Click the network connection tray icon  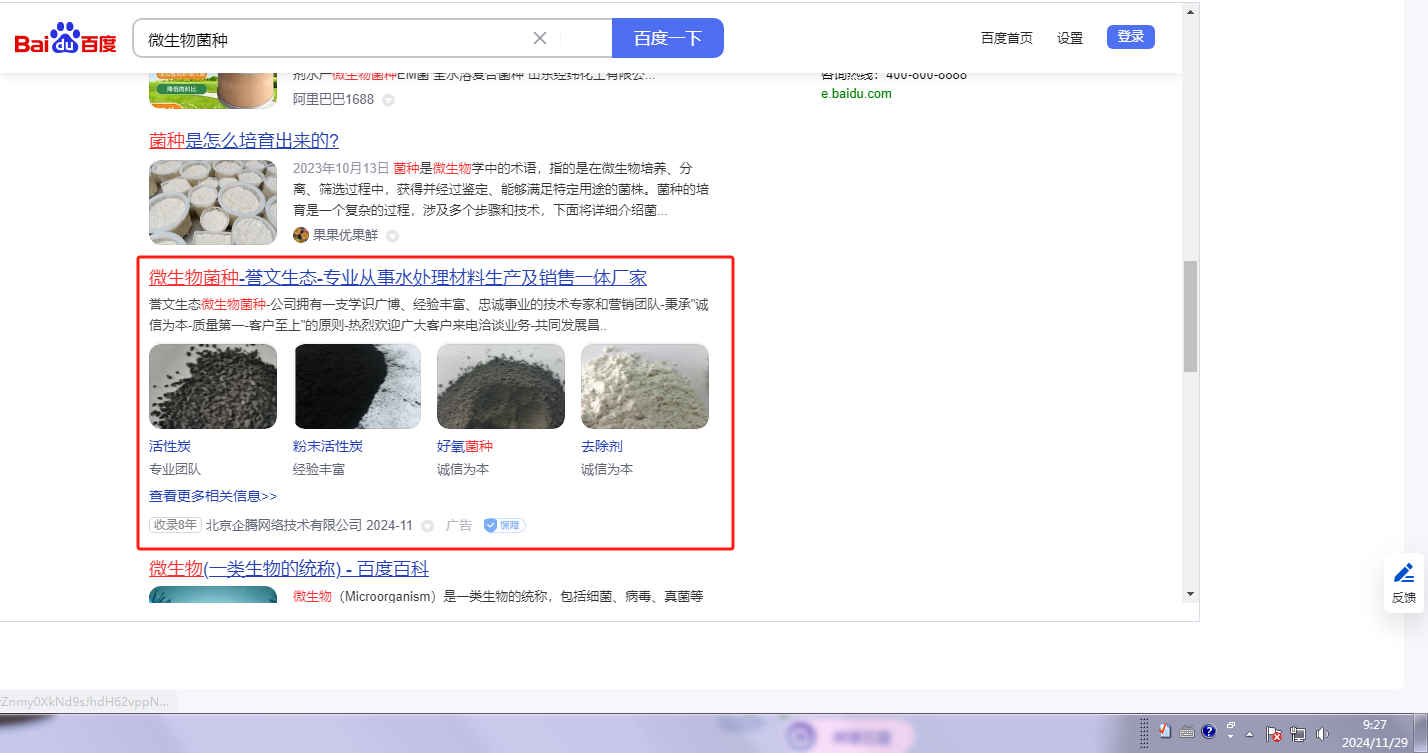click(1298, 733)
